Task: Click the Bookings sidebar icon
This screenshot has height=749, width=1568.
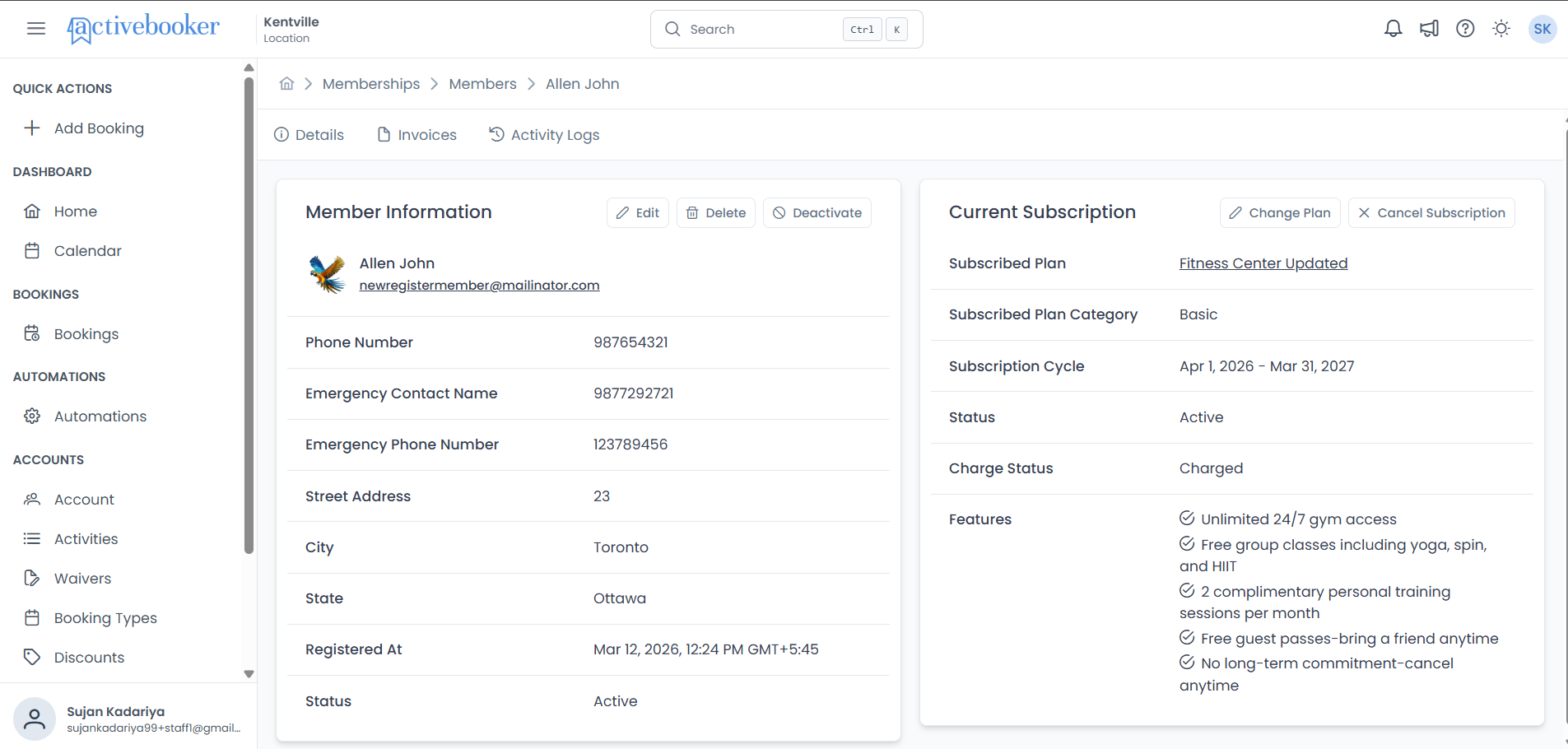Action: pos(32,334)
